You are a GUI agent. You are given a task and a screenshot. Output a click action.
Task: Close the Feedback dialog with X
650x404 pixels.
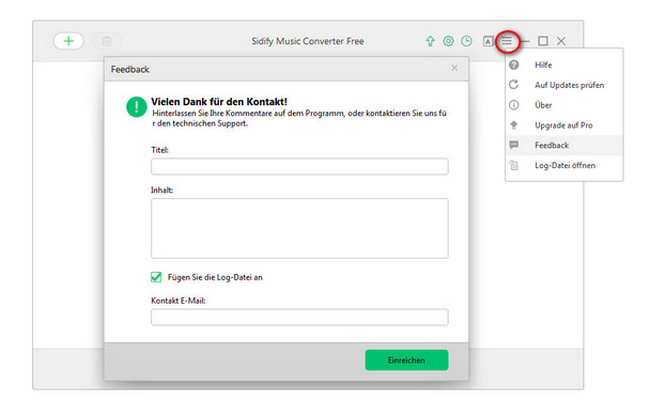454,68
